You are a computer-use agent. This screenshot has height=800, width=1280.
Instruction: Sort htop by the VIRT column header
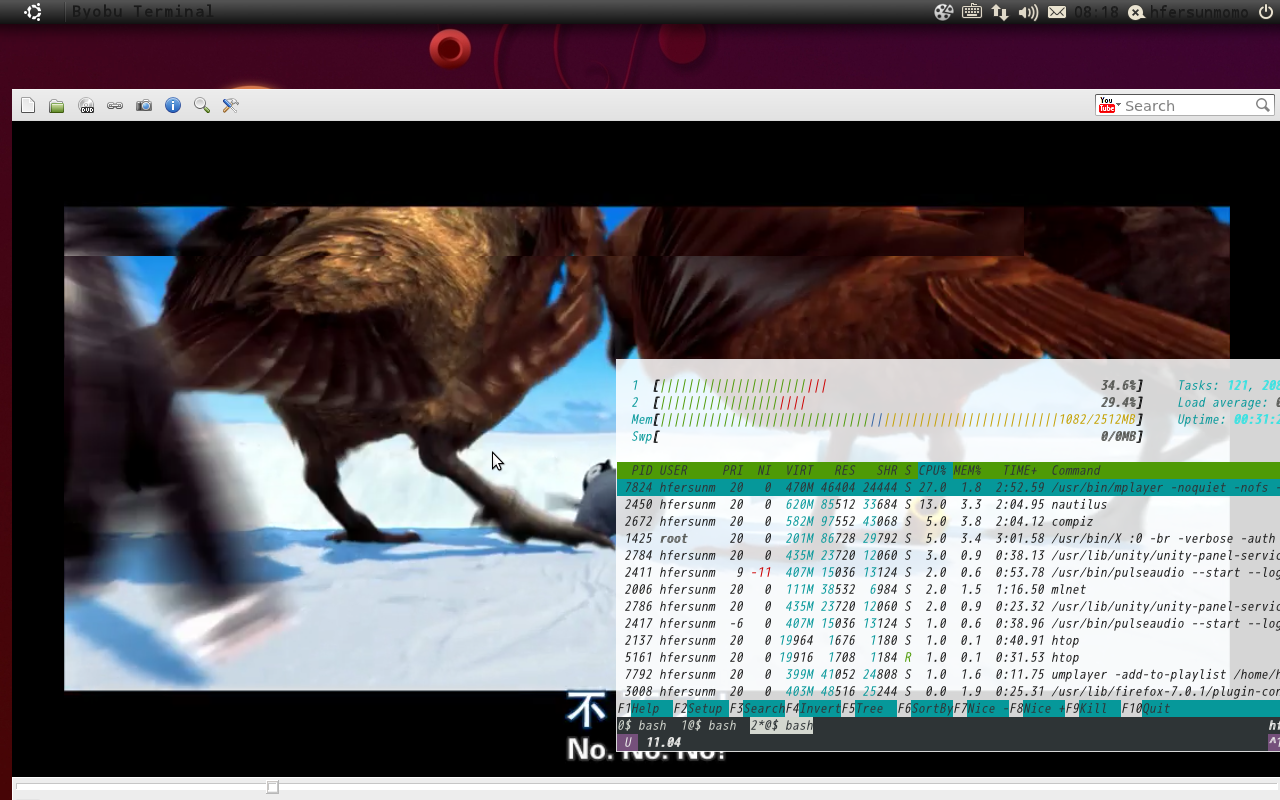click(800, 470)
